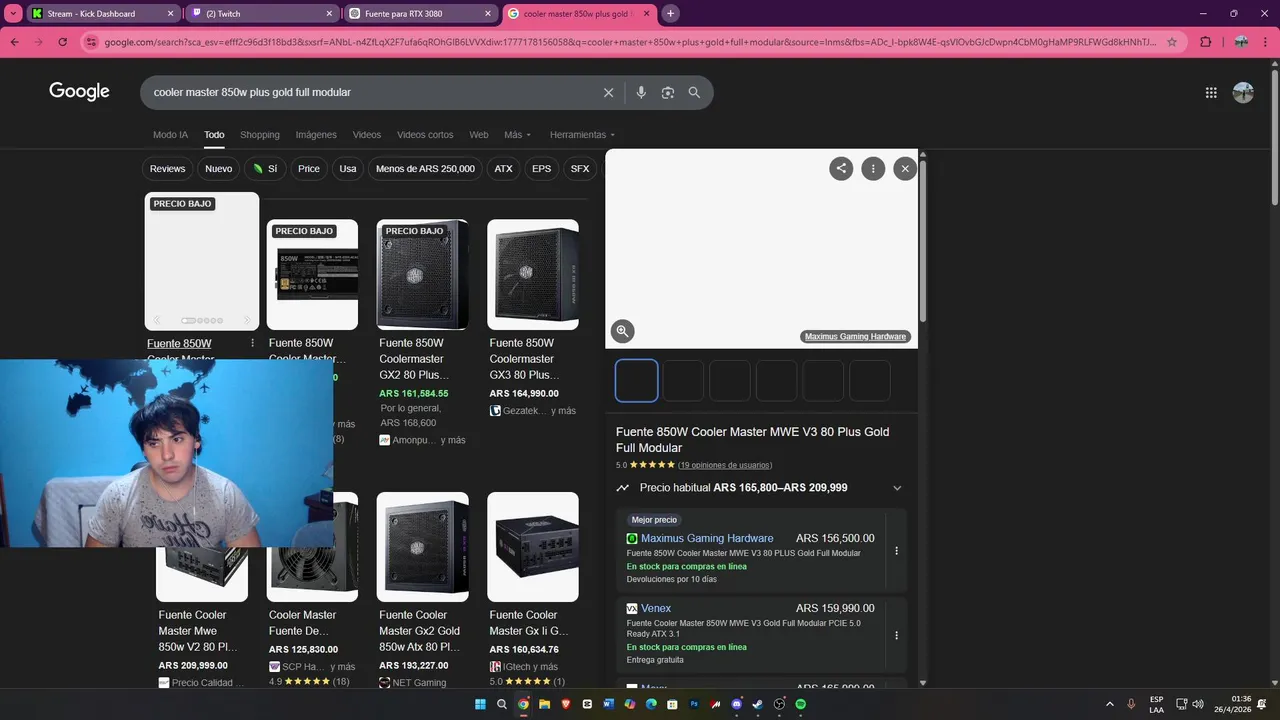The width and height of the screenshot is (1280, 720).
Task: Open the Venex store offer
Action: click(x=656, y=608)
